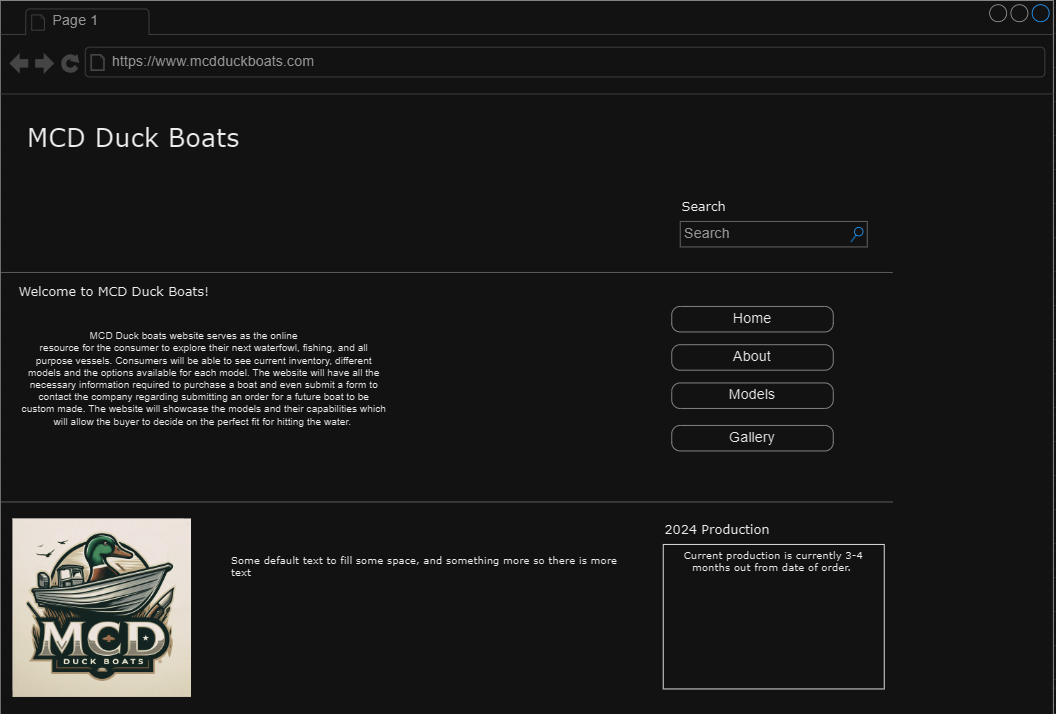
Task: Click the magnifying glass search icon
Action: tap(856, 233)
